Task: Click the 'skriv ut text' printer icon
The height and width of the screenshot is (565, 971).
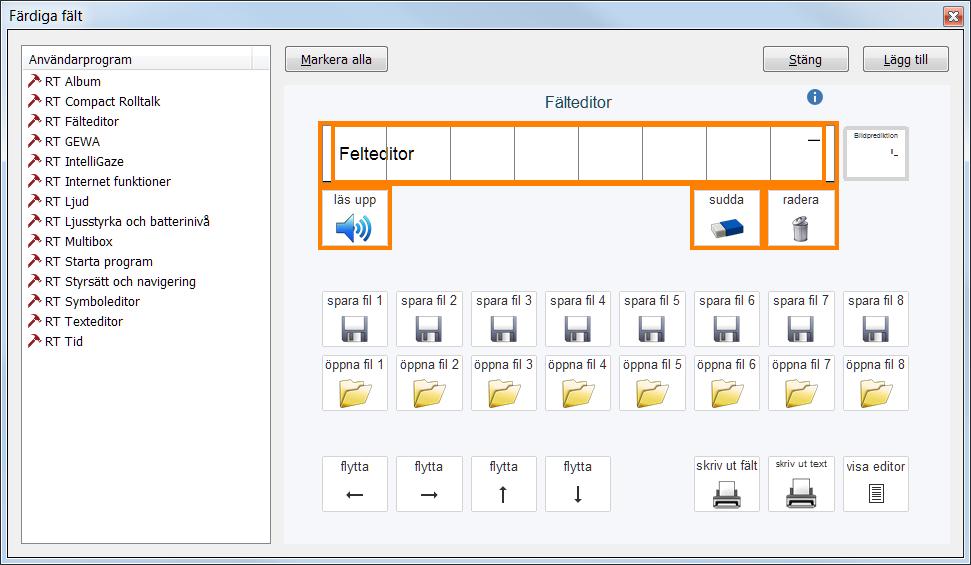Action: [x=801, y=493]
